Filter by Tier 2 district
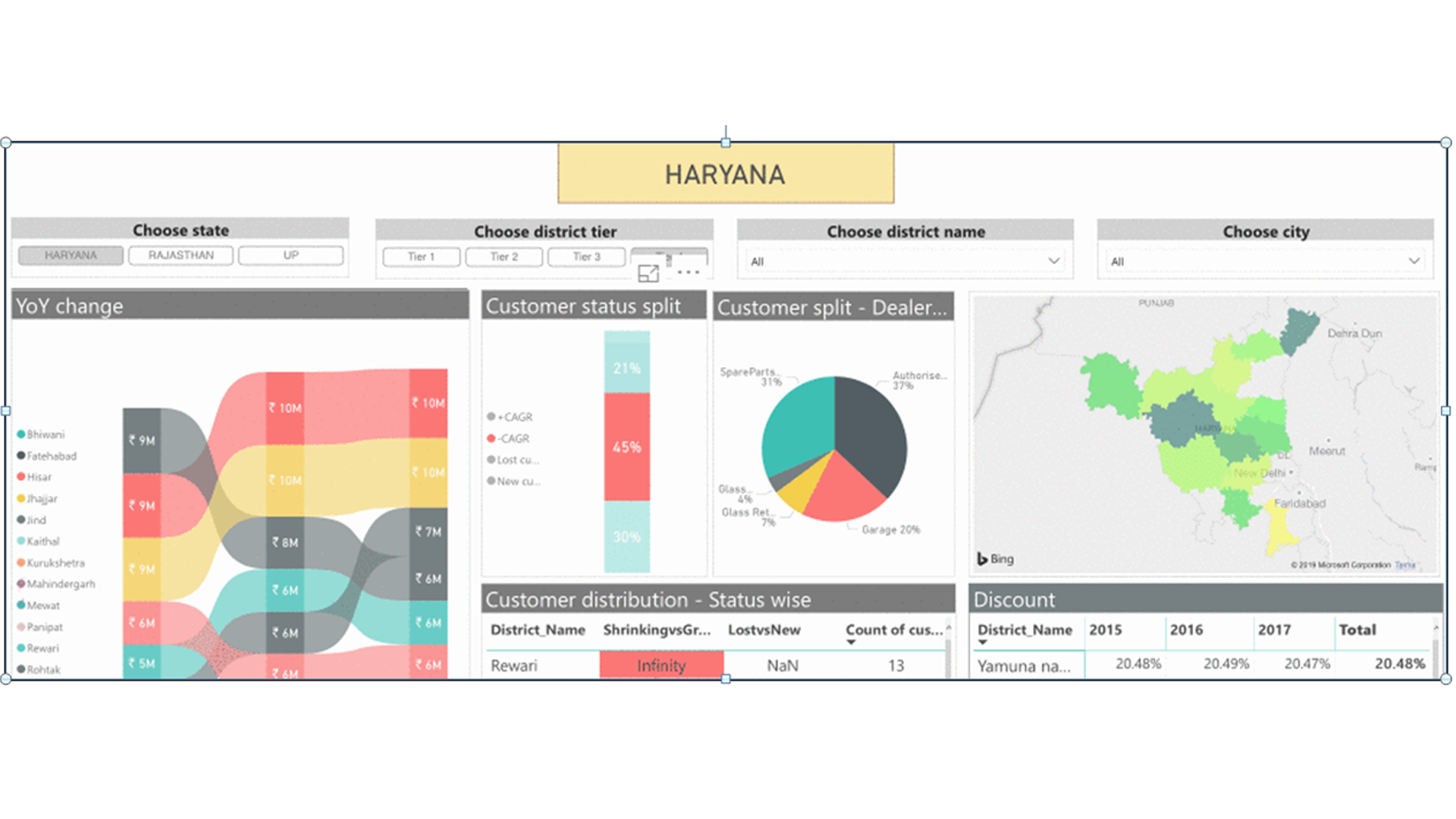1456x819 pixels. [504, 257]
